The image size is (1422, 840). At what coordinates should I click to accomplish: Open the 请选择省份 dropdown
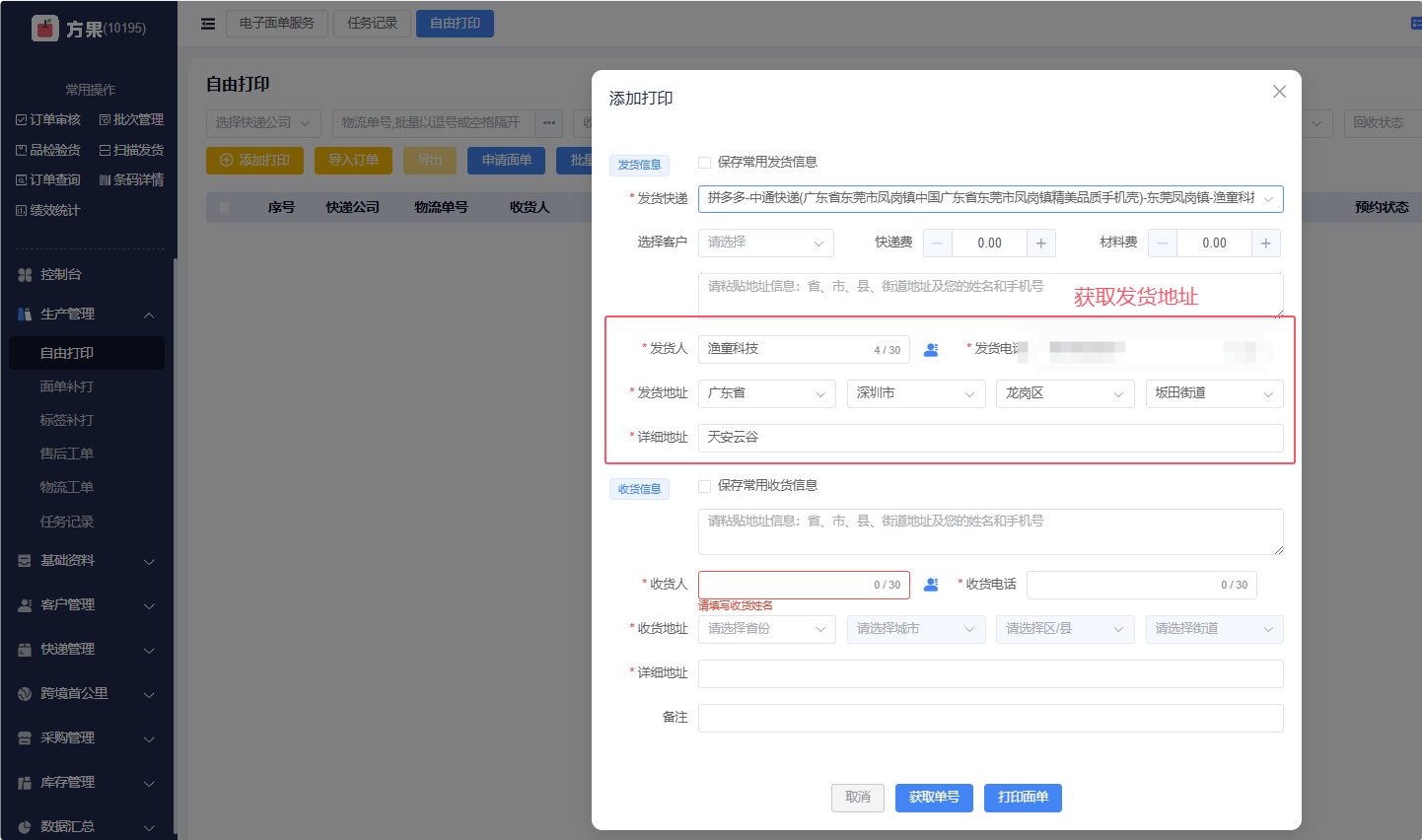pos(766,629)
